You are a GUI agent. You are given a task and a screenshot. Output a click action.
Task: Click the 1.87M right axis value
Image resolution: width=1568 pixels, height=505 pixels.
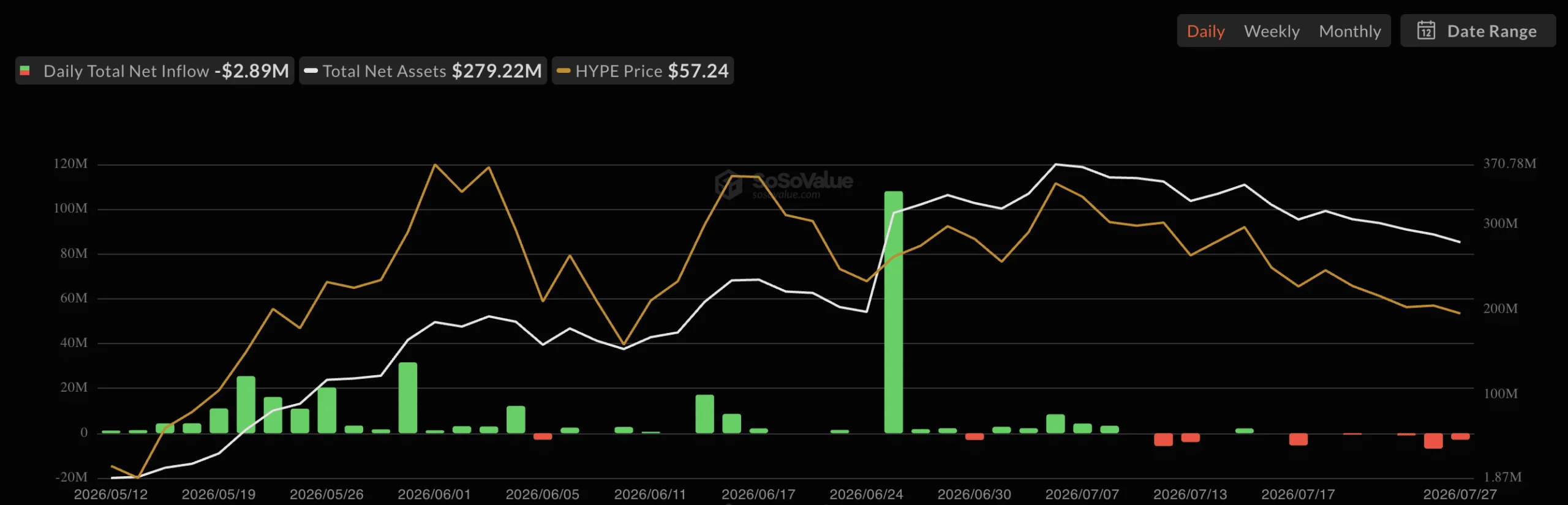point(1502,477)
